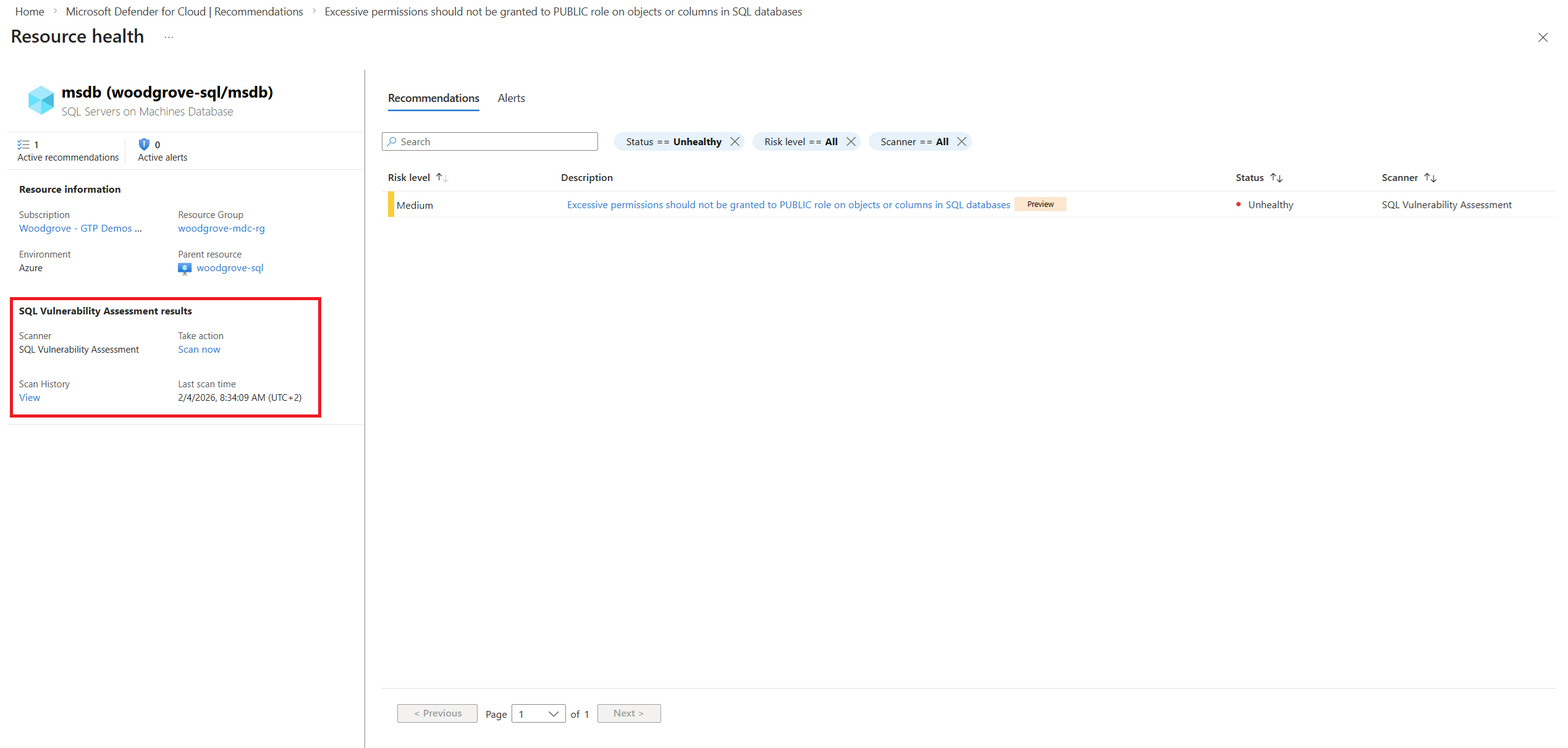Click the msdb database cube icon
1568x748 pixels.
coord(41,100)
